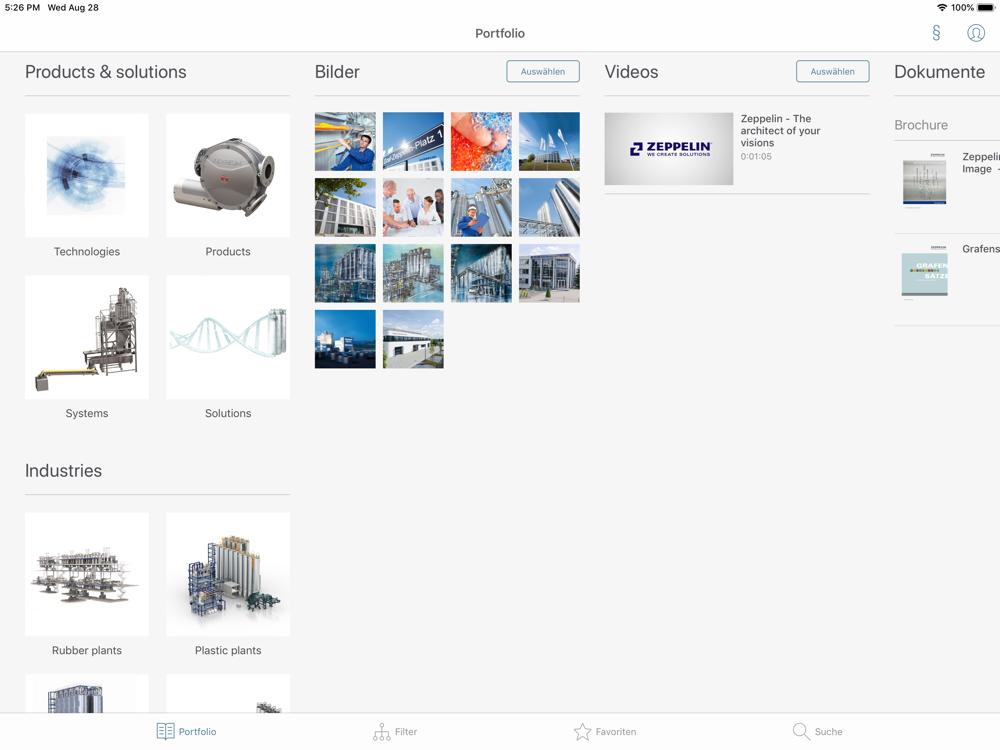This screenshot has width=1000, height=750.
Task: Open image of flags before headquarters building
Action: point(549,142)
